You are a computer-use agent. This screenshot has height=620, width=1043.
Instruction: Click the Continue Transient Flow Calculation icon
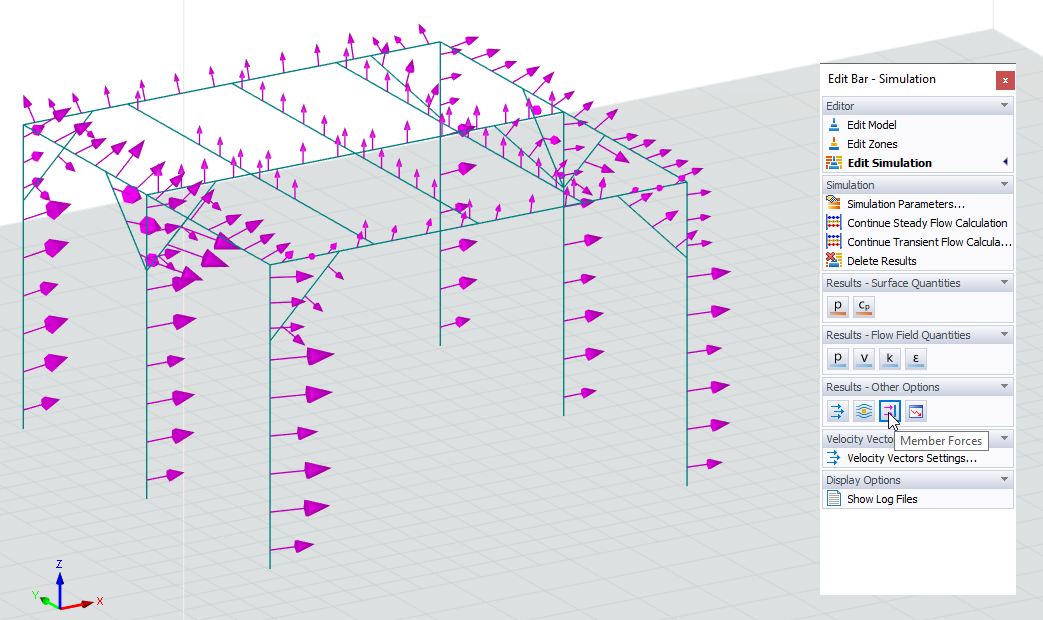pyautogui.click(x=833, y=241)
